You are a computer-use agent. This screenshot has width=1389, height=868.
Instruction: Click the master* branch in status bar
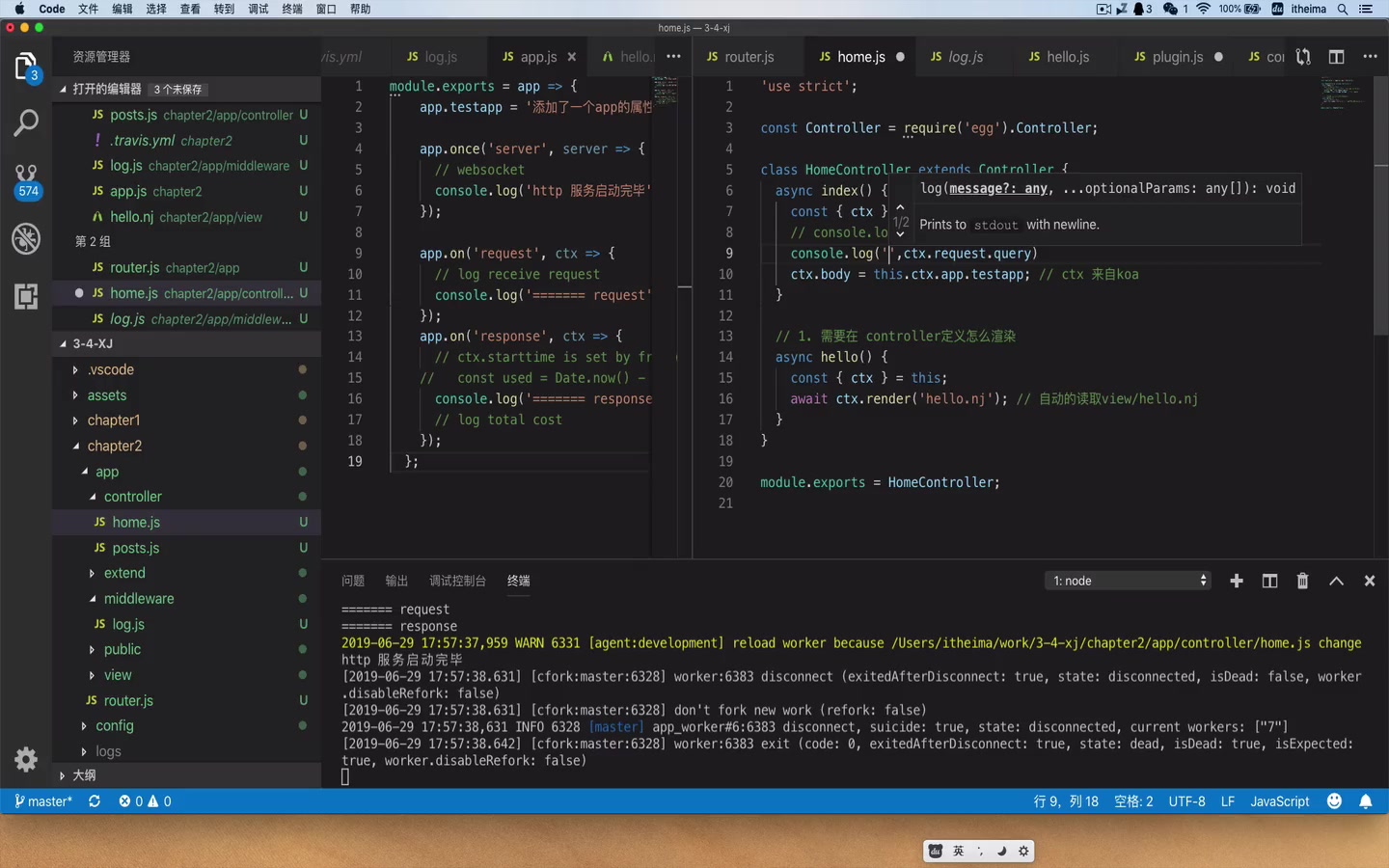click(x=44, y=801)
